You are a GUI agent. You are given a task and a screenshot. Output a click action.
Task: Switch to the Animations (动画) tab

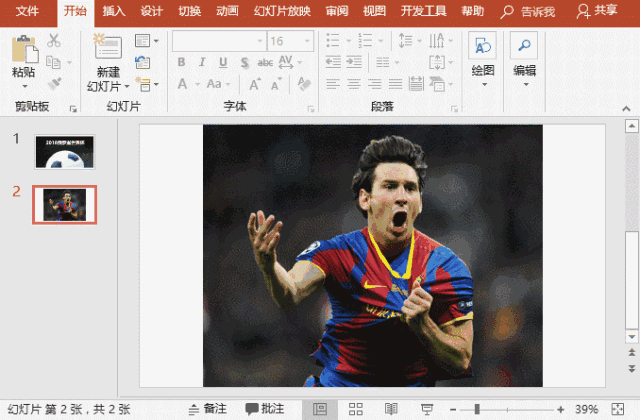click(x=227, y=11)
